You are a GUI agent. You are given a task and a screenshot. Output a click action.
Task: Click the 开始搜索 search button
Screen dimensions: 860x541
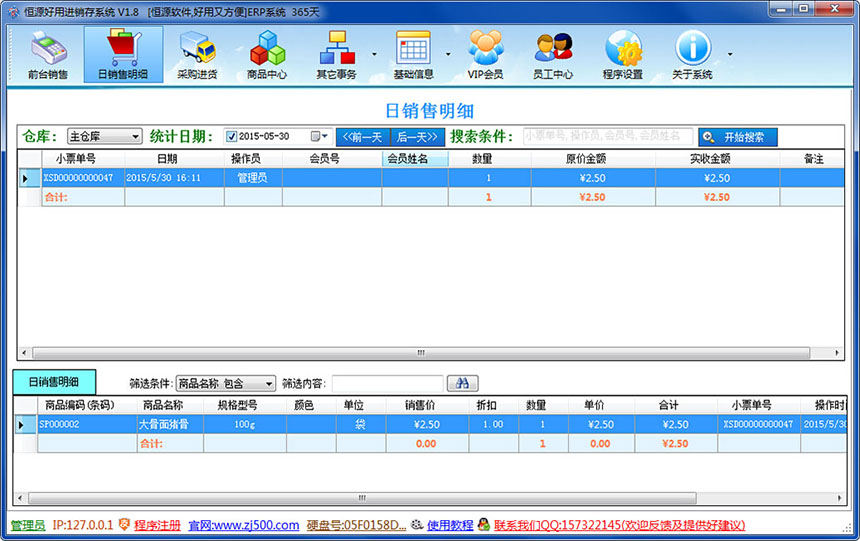[x=738, y=137]
